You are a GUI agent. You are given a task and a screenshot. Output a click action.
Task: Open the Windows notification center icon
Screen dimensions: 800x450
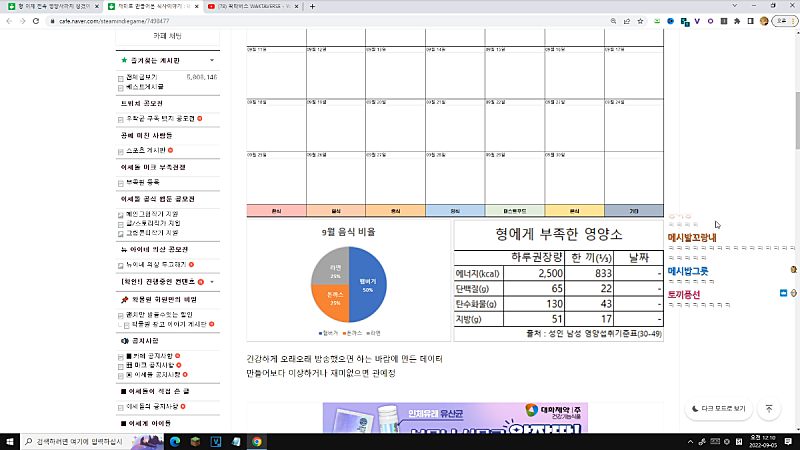[788, 441]
